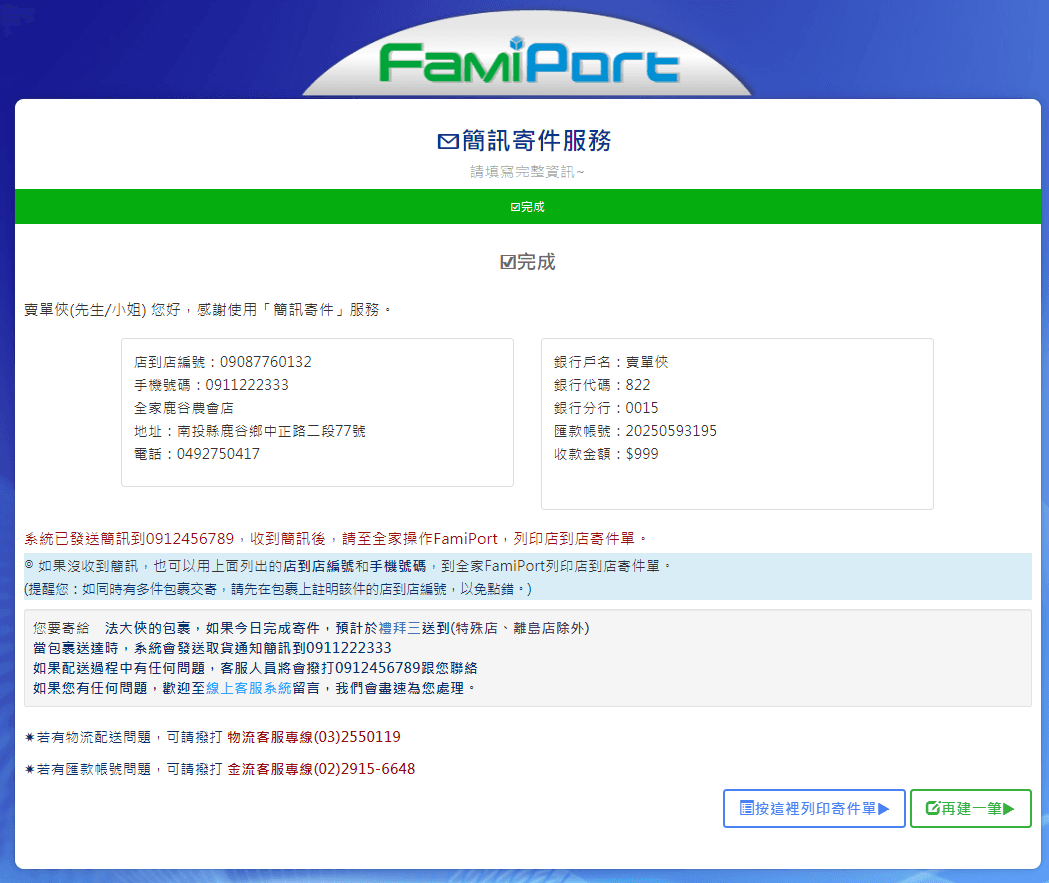The height and width of the screenshot is (883, 1049).
Task: Click the 禮拜三 delivery day text
Action: (400, 628)
